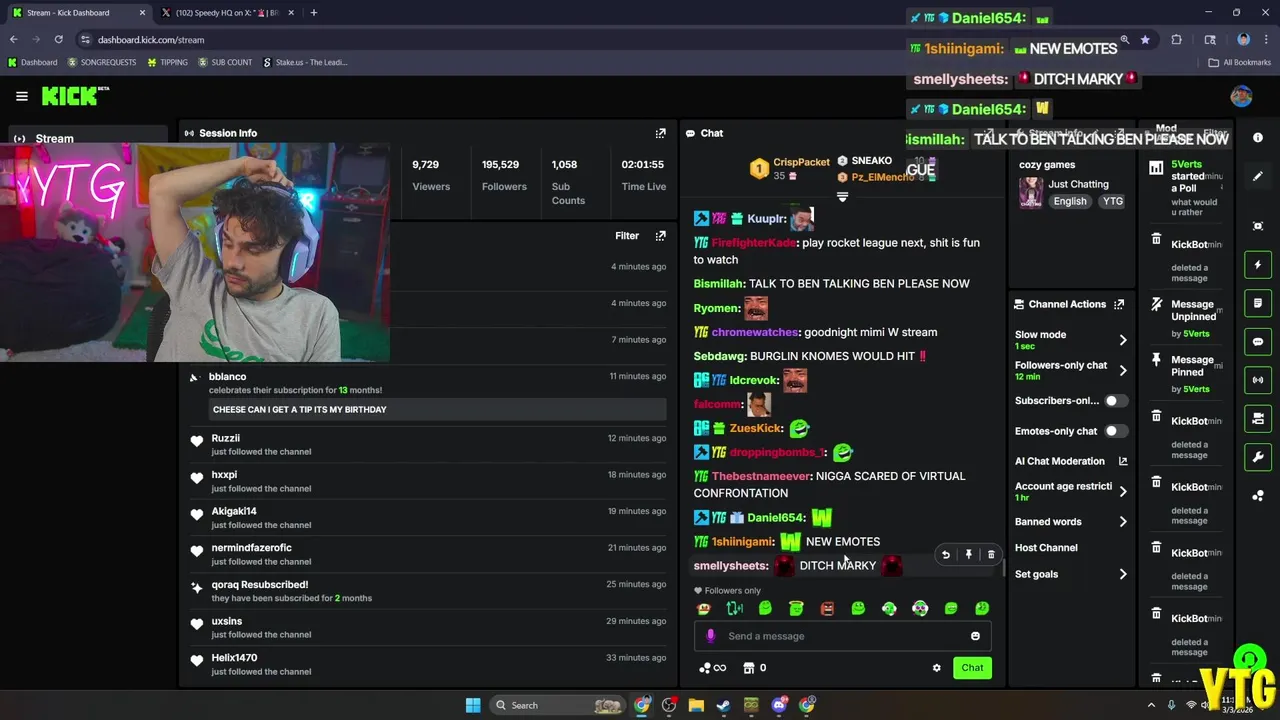Open AI Chat Moderation external link
This screenshot has width=1280, height=720.
point(1122,461)
